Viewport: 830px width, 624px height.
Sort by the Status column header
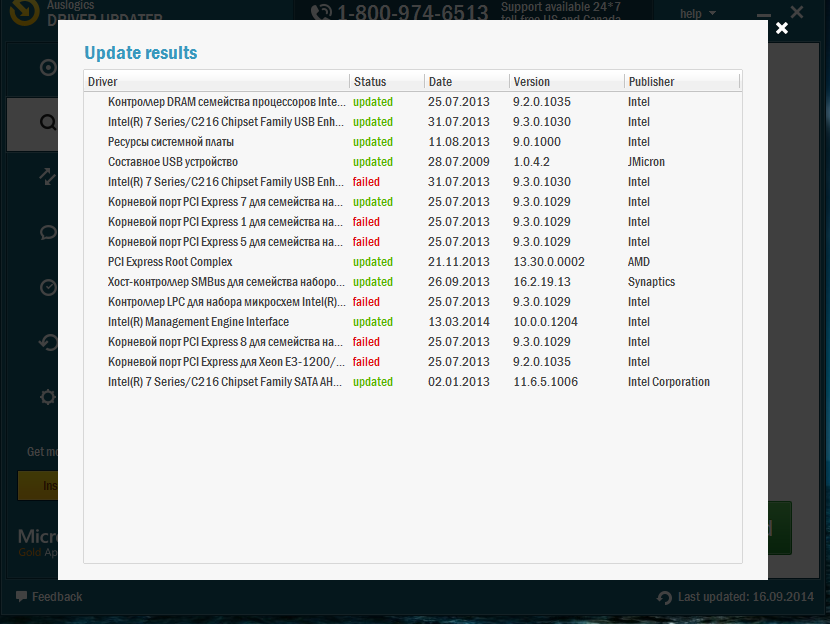click(x=387, y=82)
